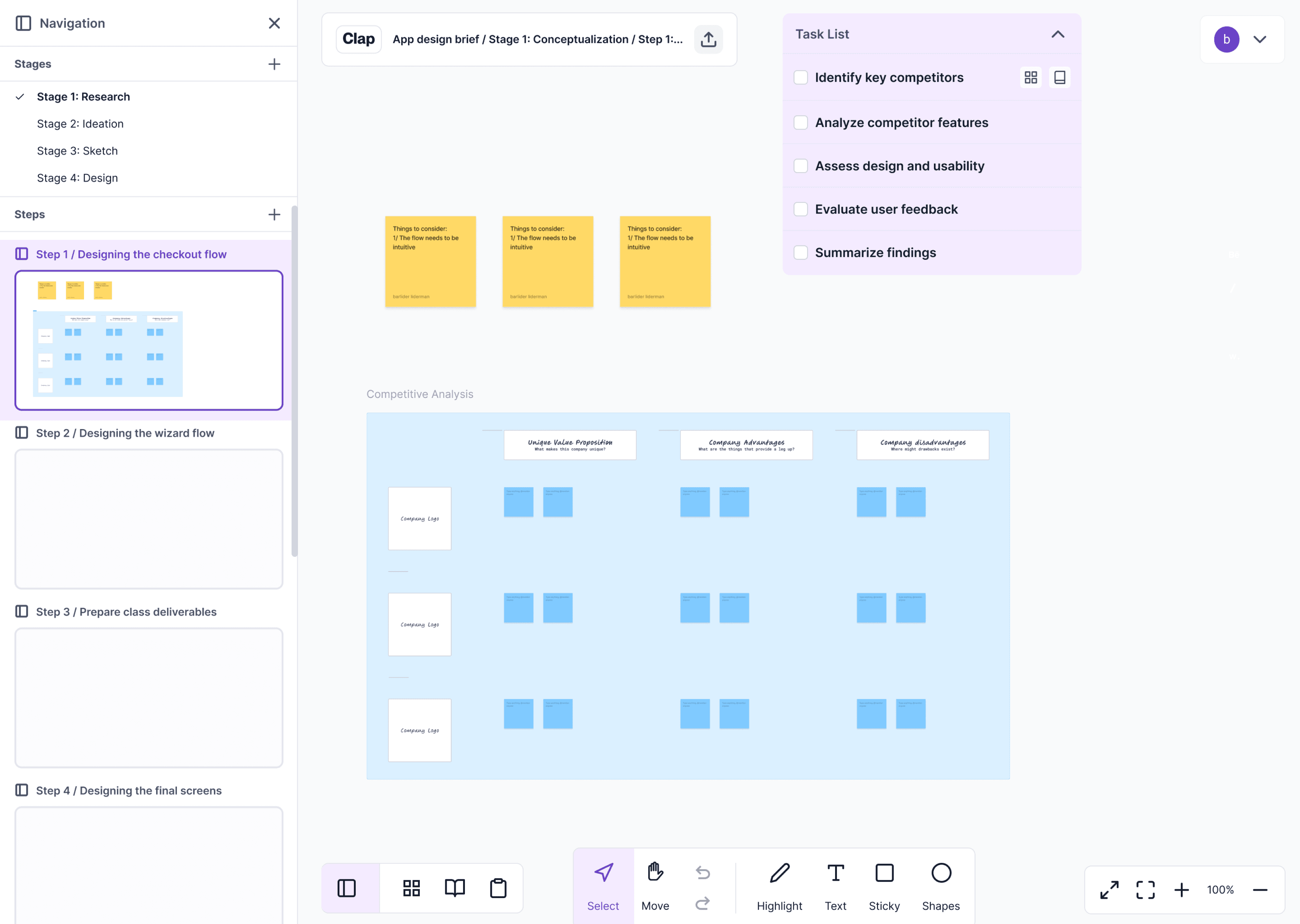
Task: Activate the Move hand tool
Action: coord(655,885)
